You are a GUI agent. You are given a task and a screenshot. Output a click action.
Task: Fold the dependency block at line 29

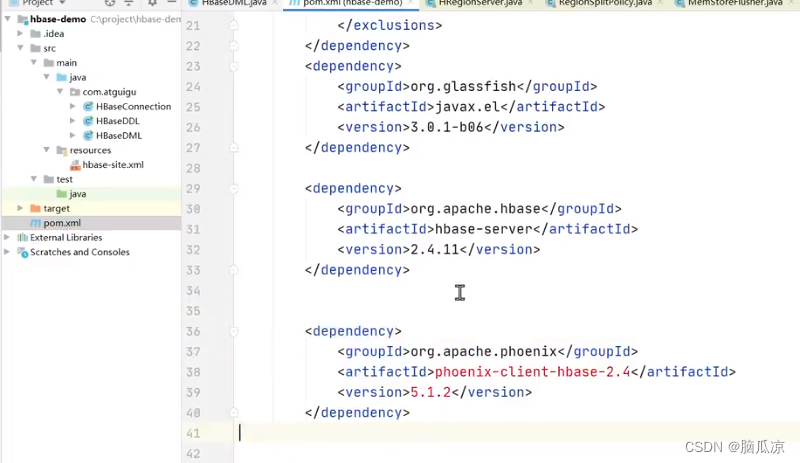(x=234, y=189)
